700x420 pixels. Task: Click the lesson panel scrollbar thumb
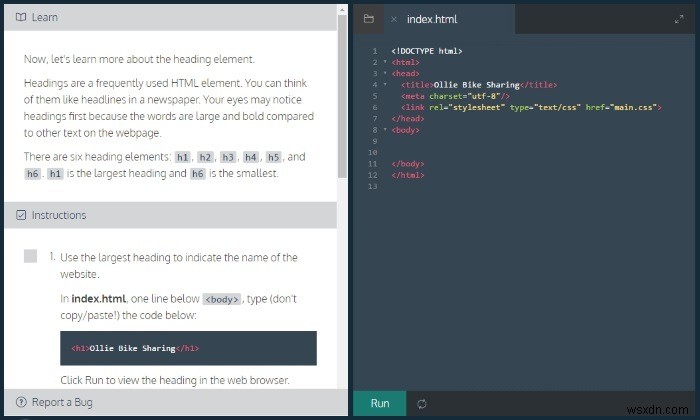pos(342,96)
